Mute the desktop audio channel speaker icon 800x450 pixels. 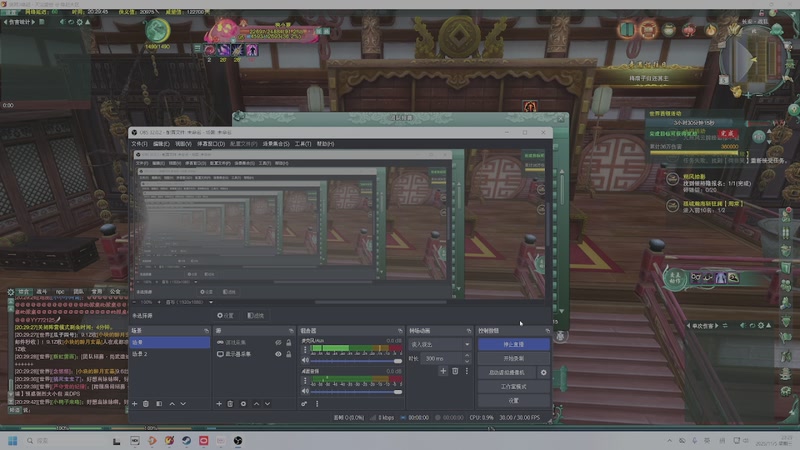coord(305,391)
